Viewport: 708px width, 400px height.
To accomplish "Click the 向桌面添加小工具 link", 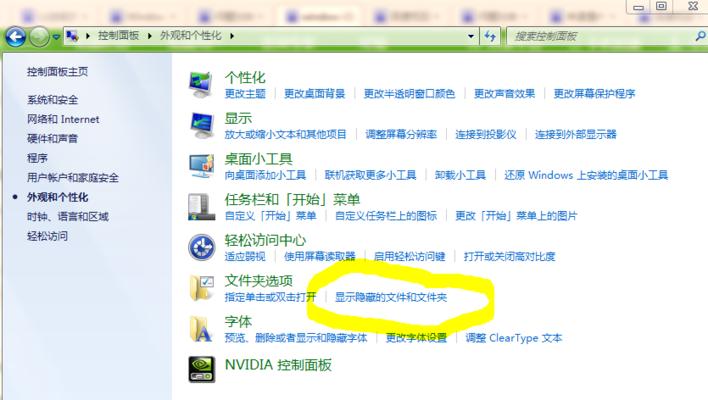I will pyautogui.click(x=266, y=175).
